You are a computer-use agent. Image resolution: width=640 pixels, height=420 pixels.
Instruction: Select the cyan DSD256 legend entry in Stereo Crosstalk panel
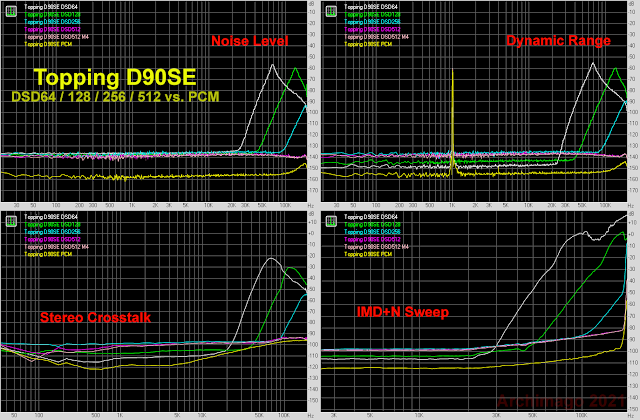52,231
